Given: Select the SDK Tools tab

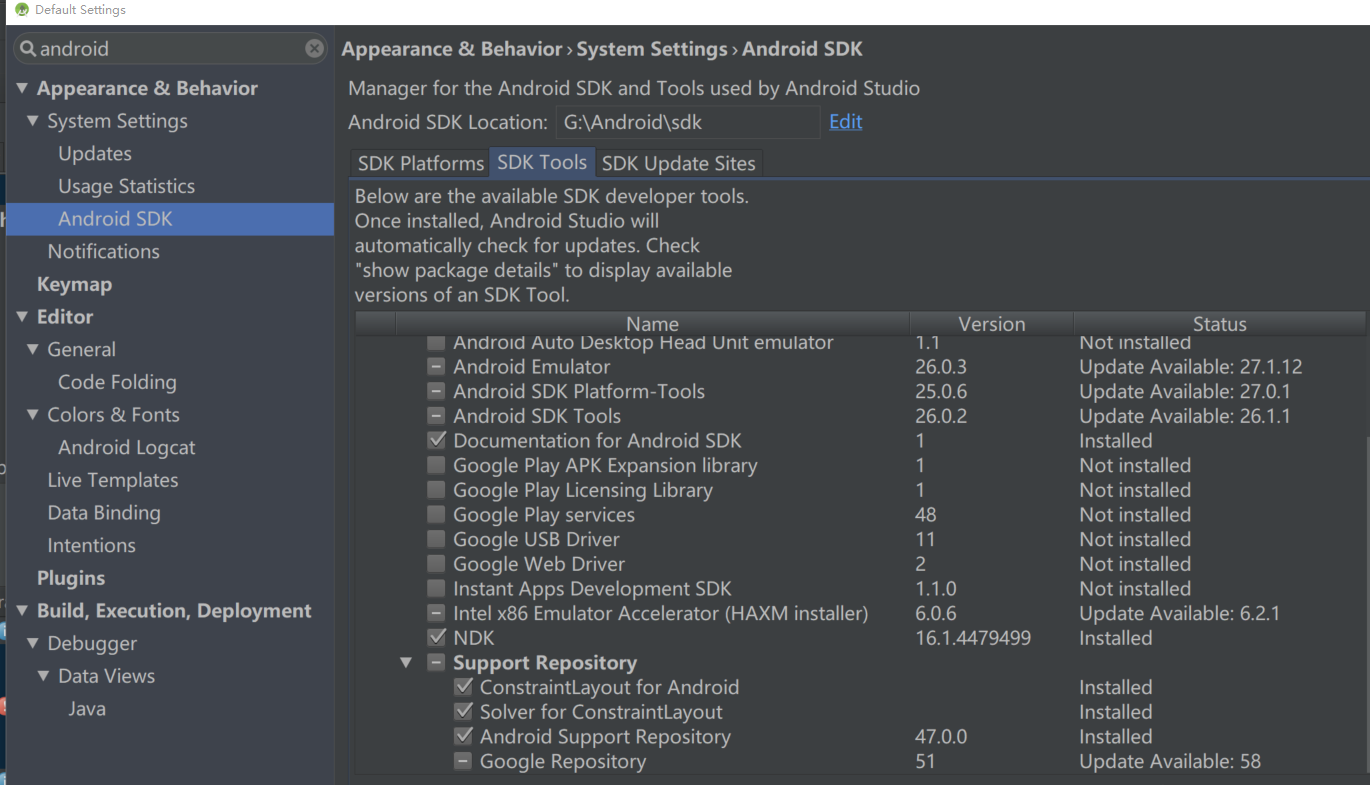Looking at the screenshot, I should [542, 162].
